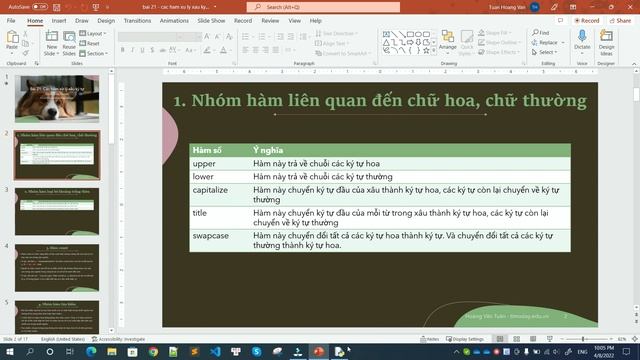Click the Record button at top right
The height and width of the screenshot is (360, 640).
587,20
